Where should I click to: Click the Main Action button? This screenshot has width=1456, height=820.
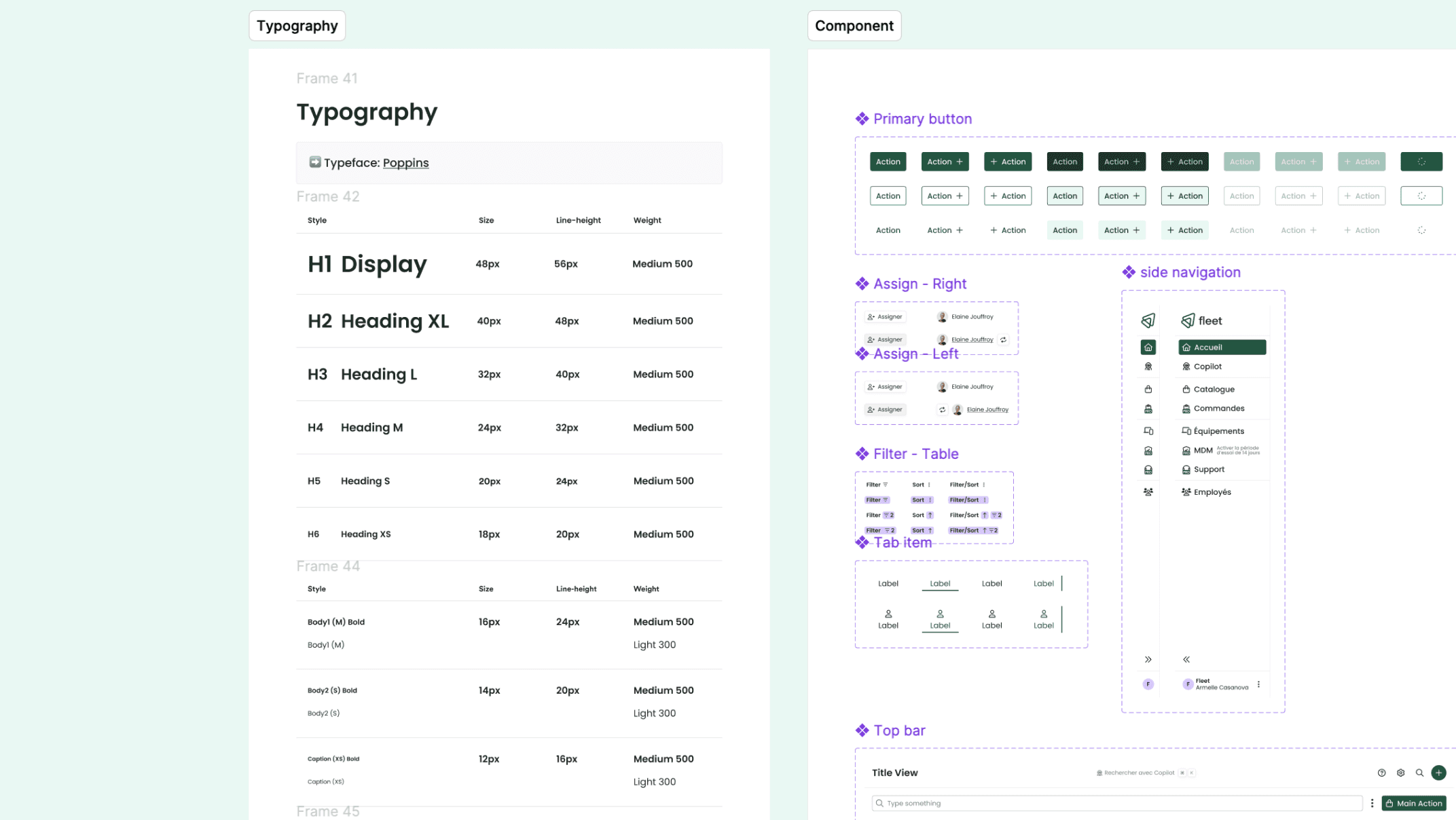click(x=1413, y=803)
